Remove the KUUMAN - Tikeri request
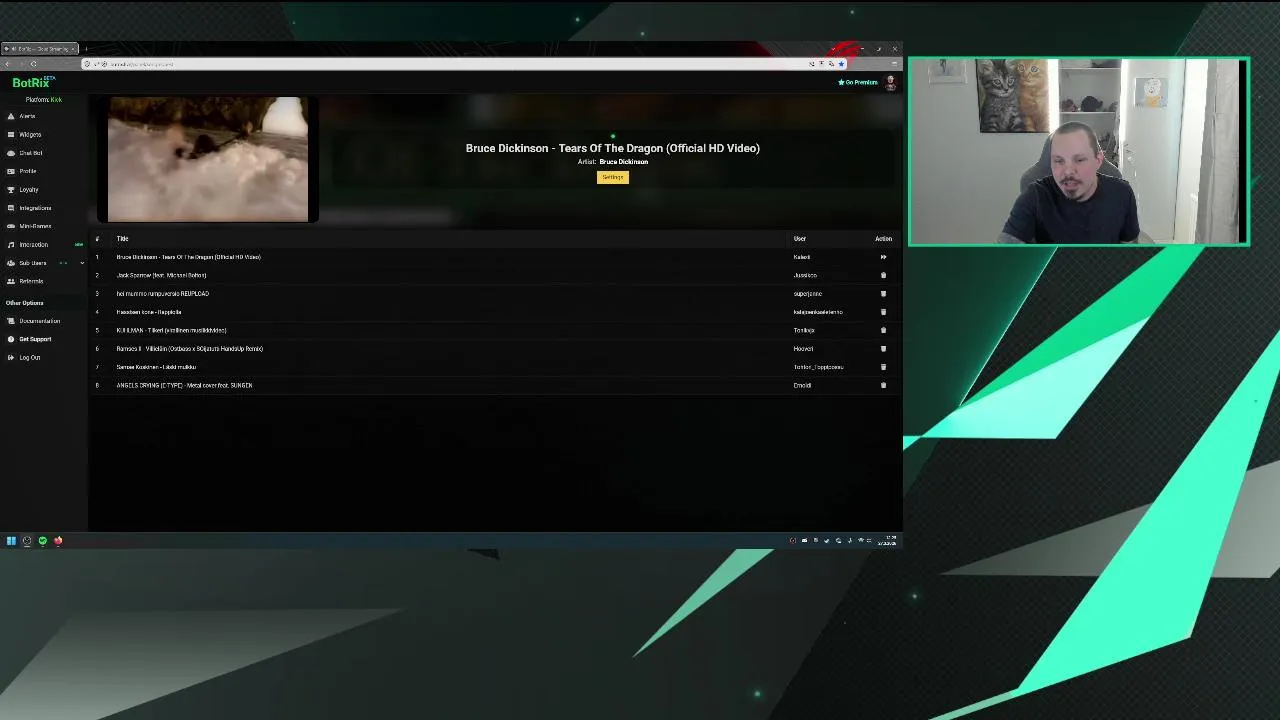Screen dimensions: 1280x720 pos(883,330)
